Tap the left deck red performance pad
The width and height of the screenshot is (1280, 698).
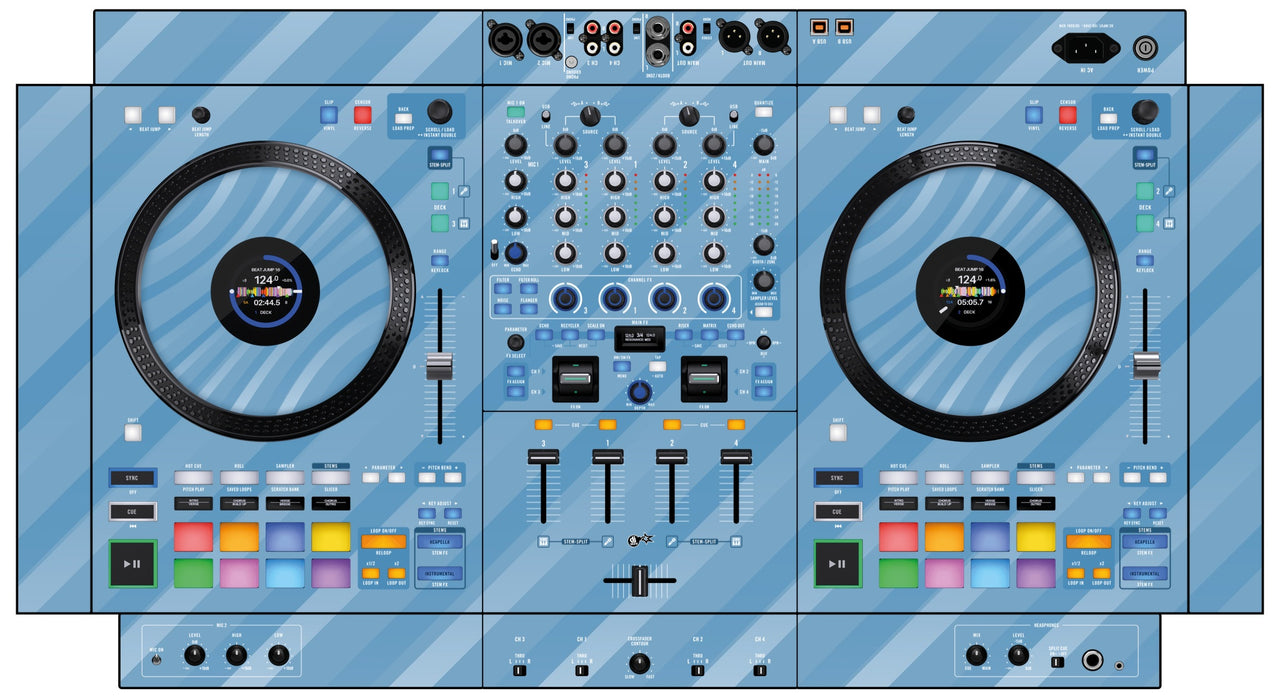(x=194, y=537)
